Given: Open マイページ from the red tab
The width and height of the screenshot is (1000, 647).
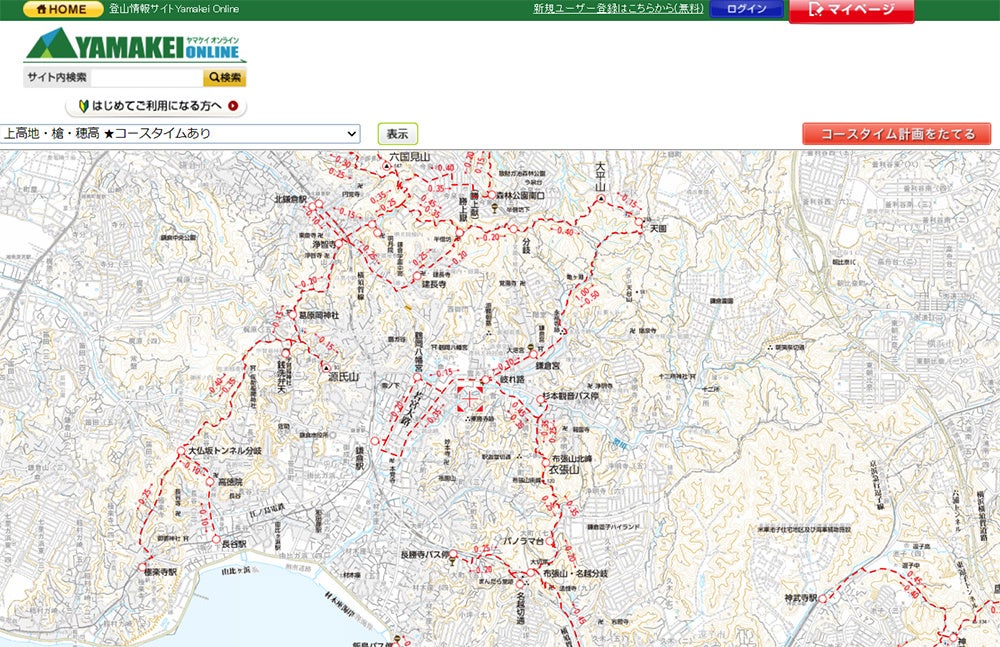Looking at the screenshot, I should pyautogui.click(x=851, y=10).
